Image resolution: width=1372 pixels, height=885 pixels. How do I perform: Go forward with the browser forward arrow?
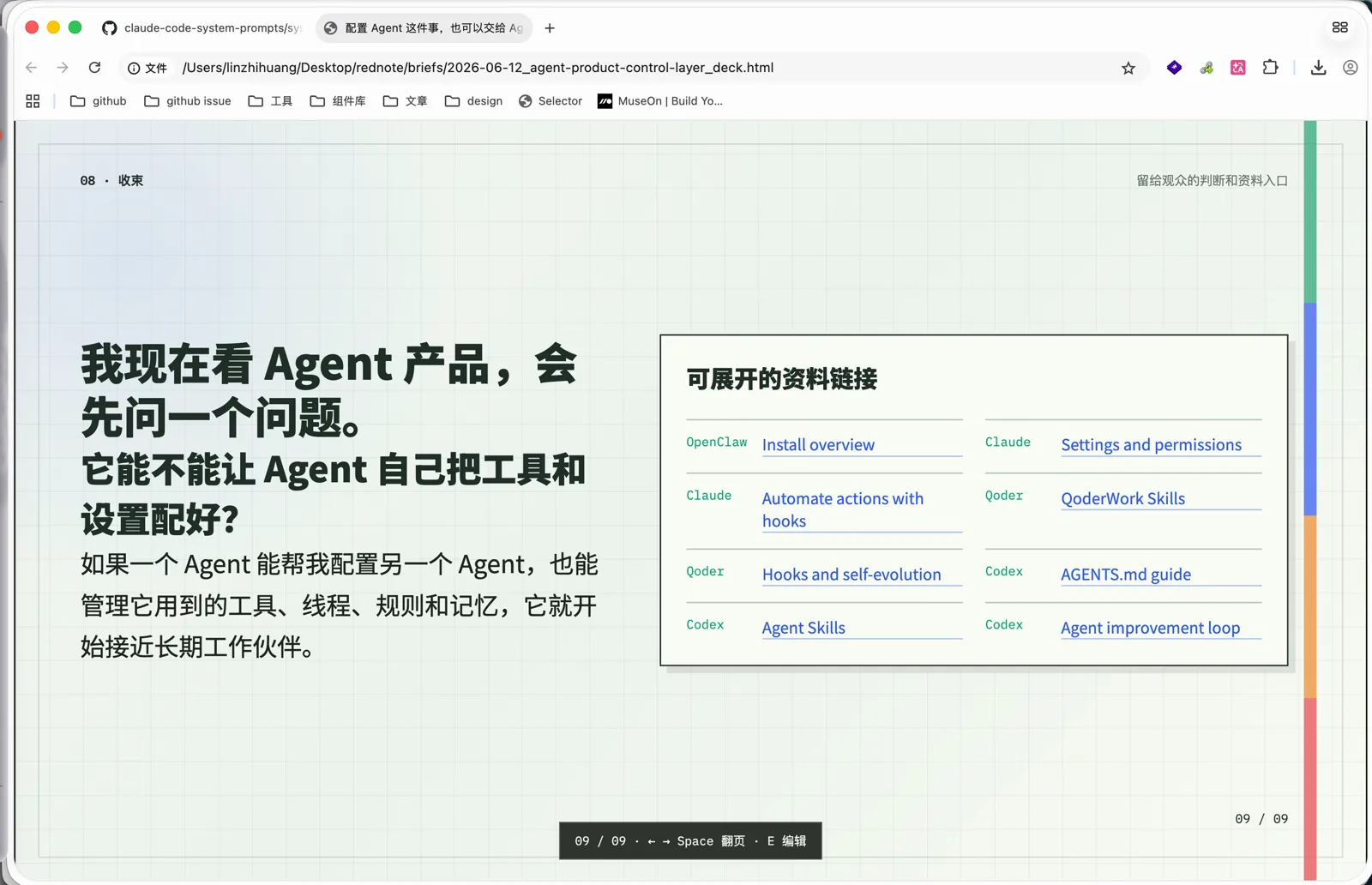(63, 68)
